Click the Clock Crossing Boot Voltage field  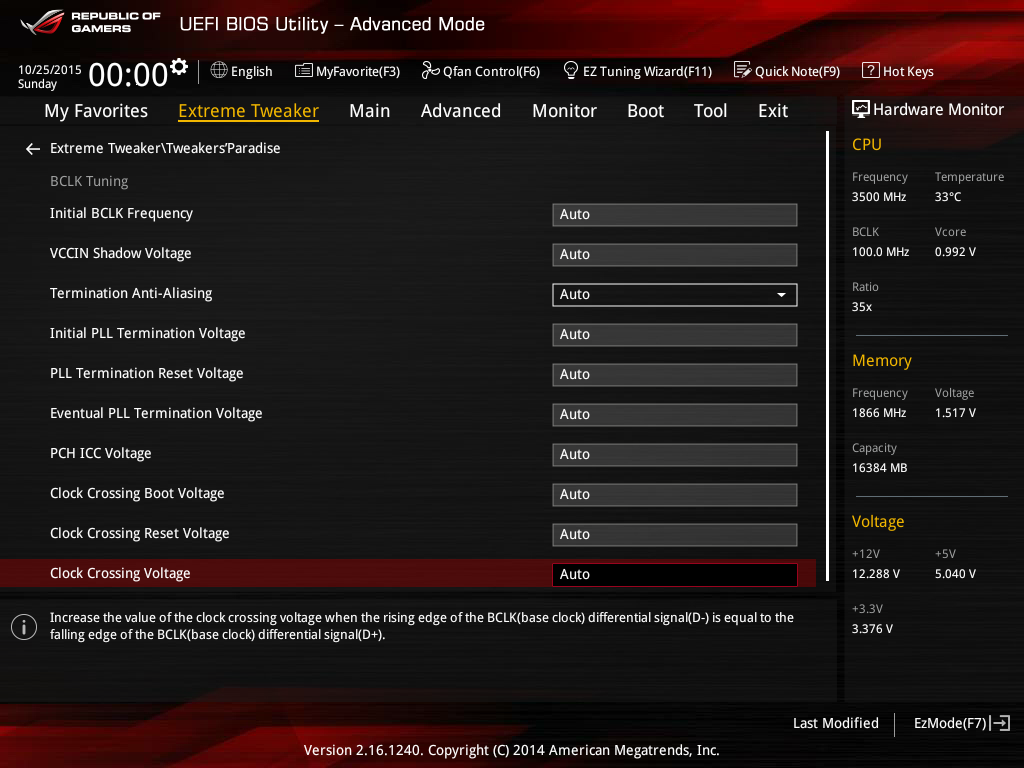coord(675,495)
